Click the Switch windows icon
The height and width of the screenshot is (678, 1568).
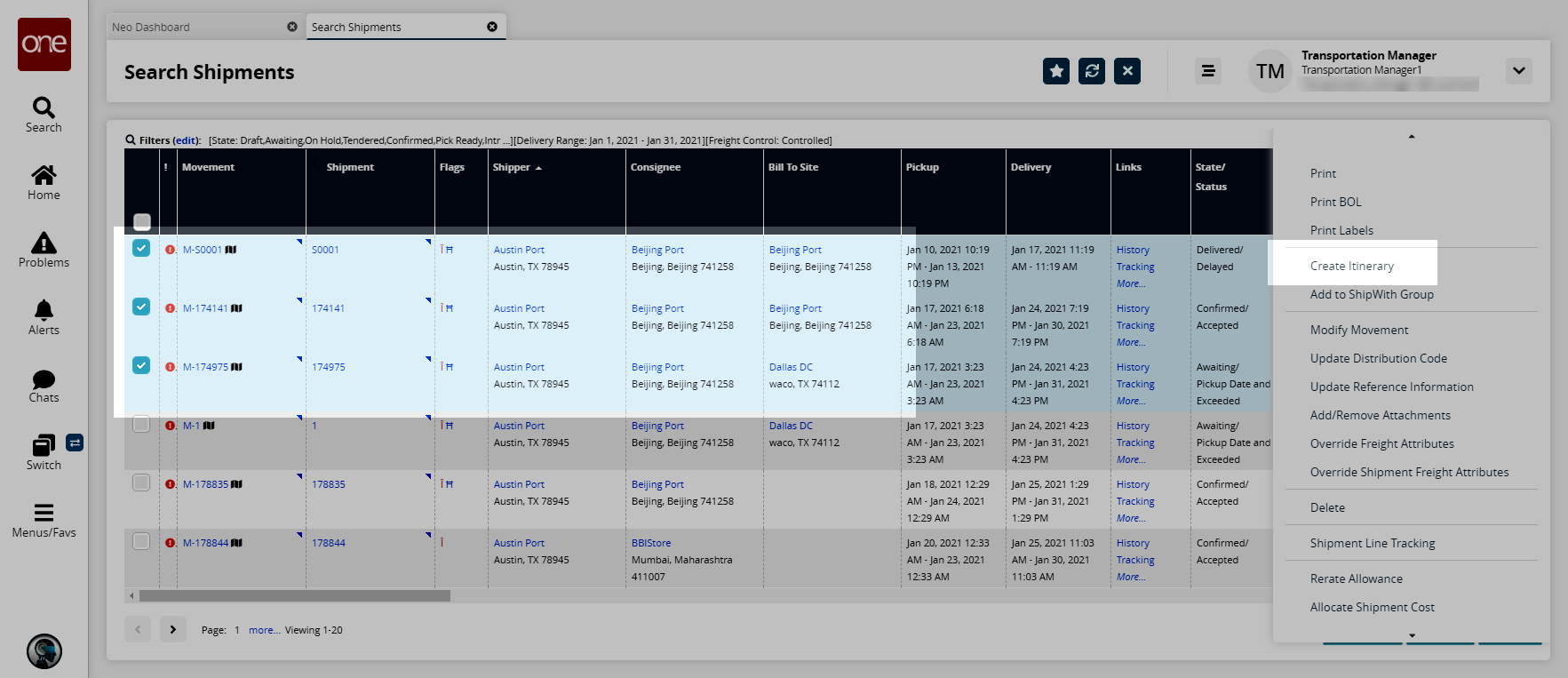click(x=44, y=445)
